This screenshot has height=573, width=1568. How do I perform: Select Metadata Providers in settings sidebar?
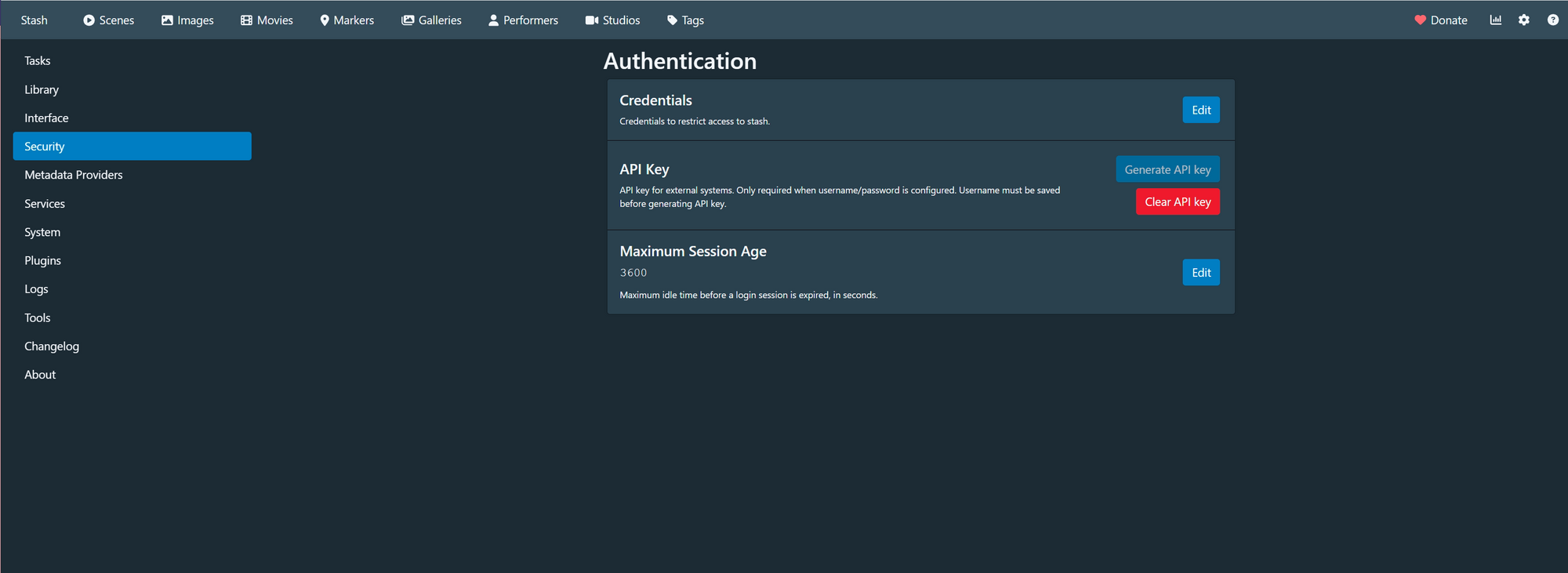(74, 175)
